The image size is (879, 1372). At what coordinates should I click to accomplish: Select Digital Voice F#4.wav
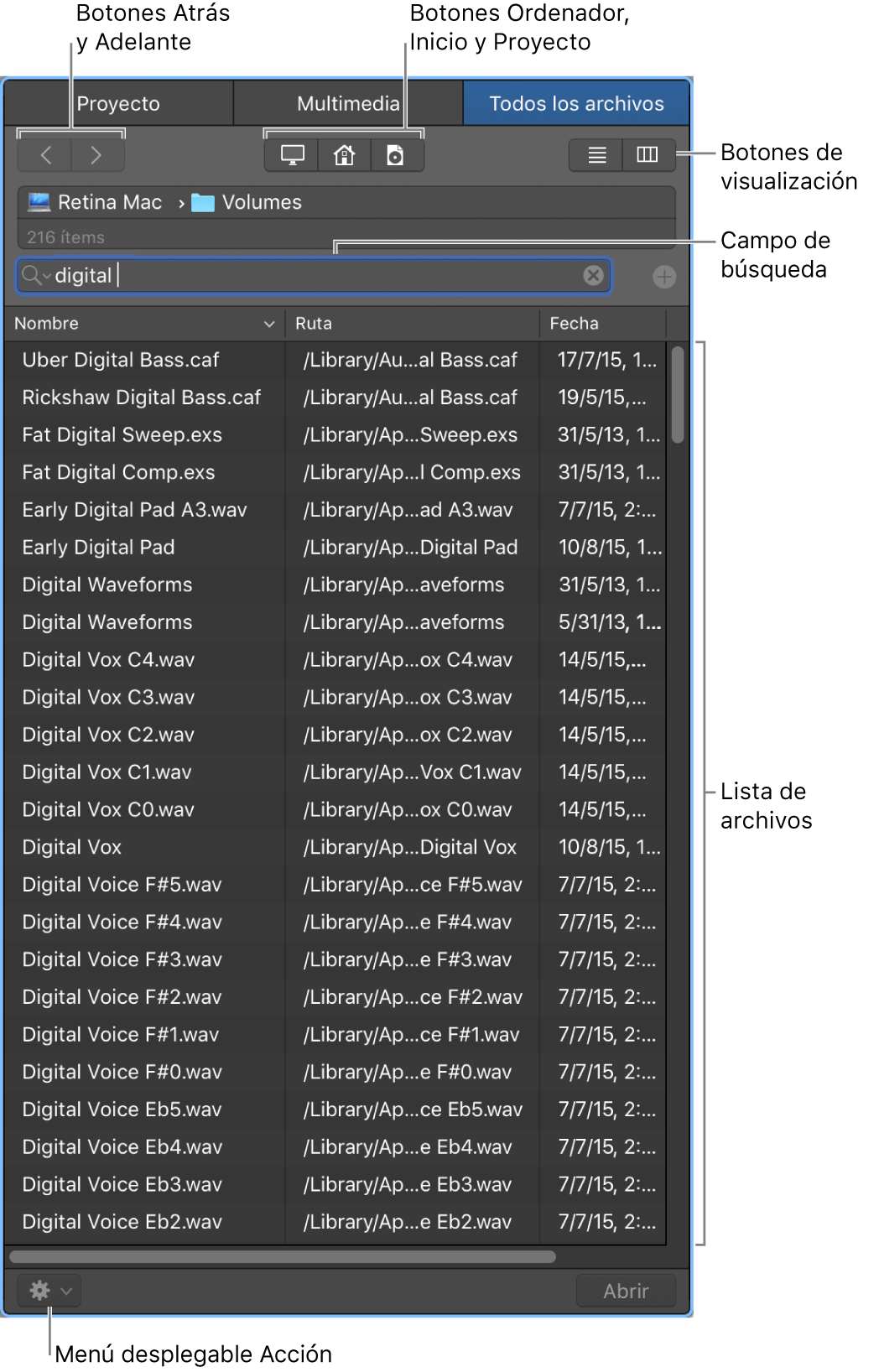pyautogui.click(x=335, y=922)
